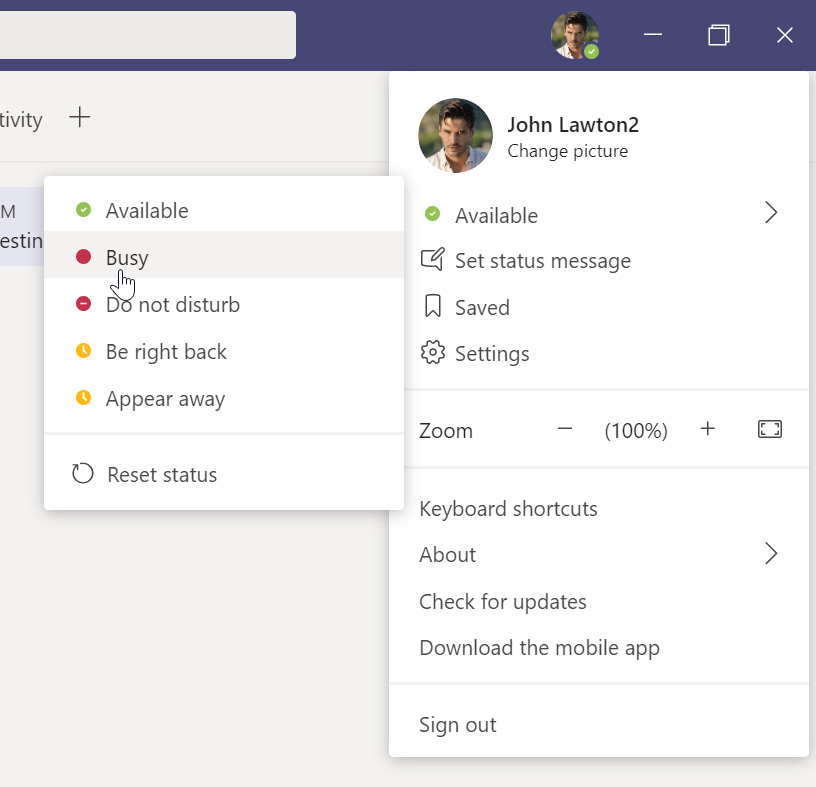This screenshot has height=787, width=816.
Task: Click the Reset status circular arrow icon
Action: tap(83, 474)
